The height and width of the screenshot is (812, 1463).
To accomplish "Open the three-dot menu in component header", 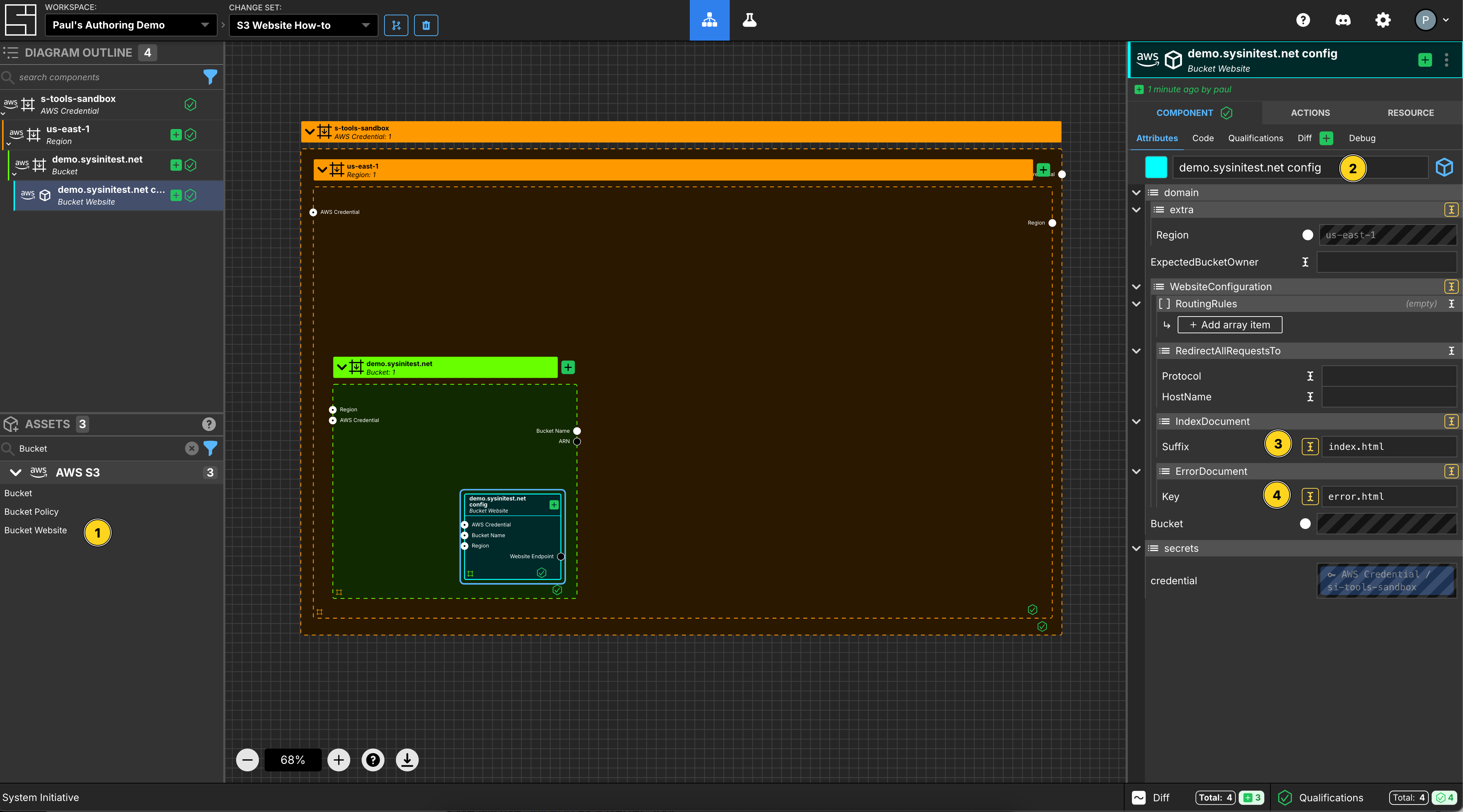I will coord(1447,60).
